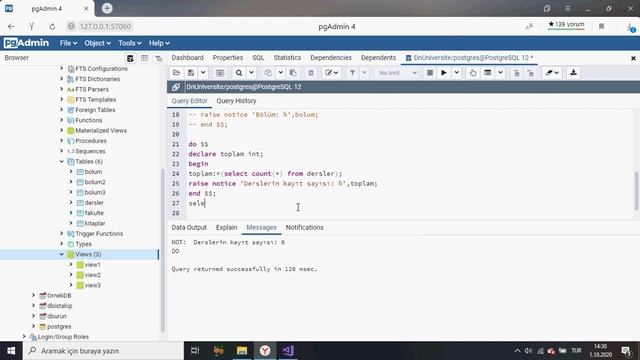Show the Data Output tab
Viewport: 640px width, 360px height.
[x=189, y=227]
